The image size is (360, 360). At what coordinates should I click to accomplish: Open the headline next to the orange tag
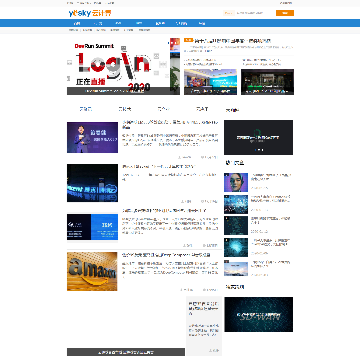(x=232, y=41)
